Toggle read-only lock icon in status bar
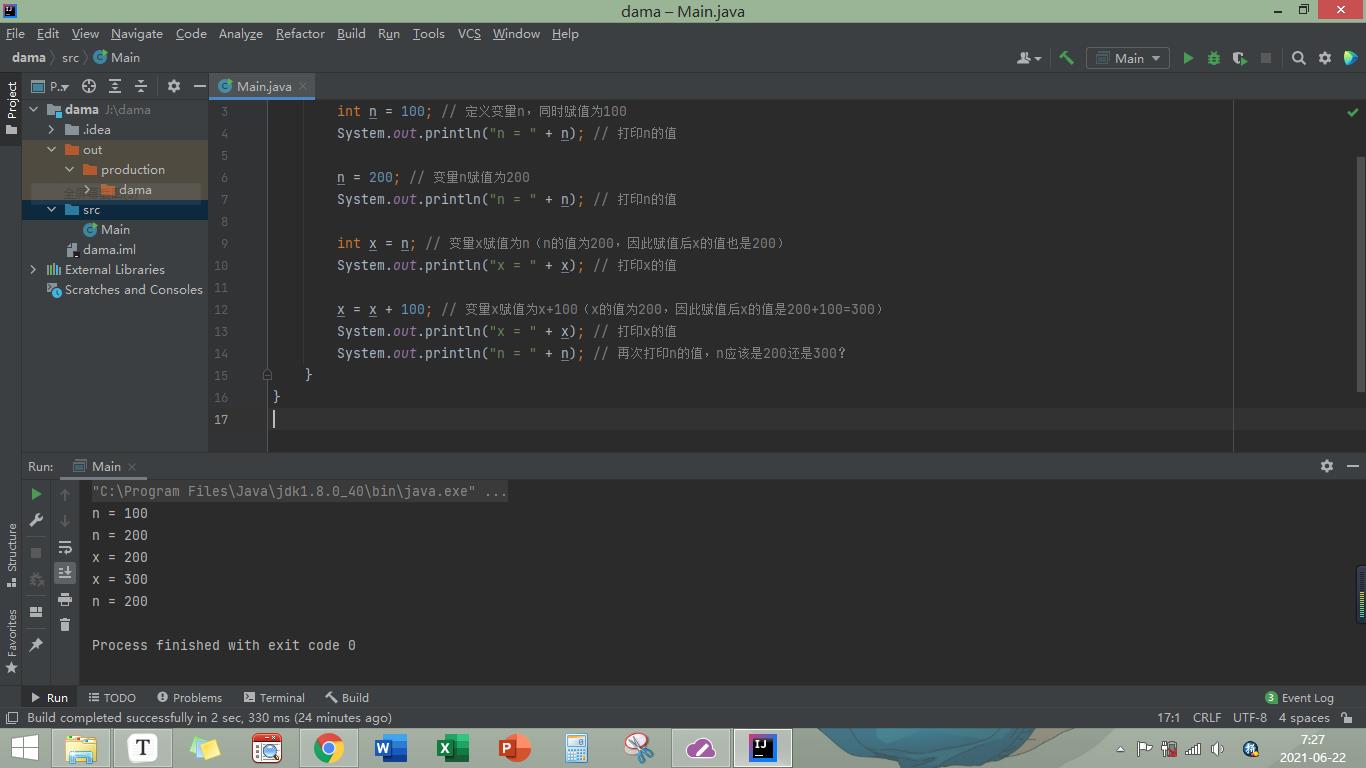The height and width of the screenshot is (768, 1366). (1347, 717)
